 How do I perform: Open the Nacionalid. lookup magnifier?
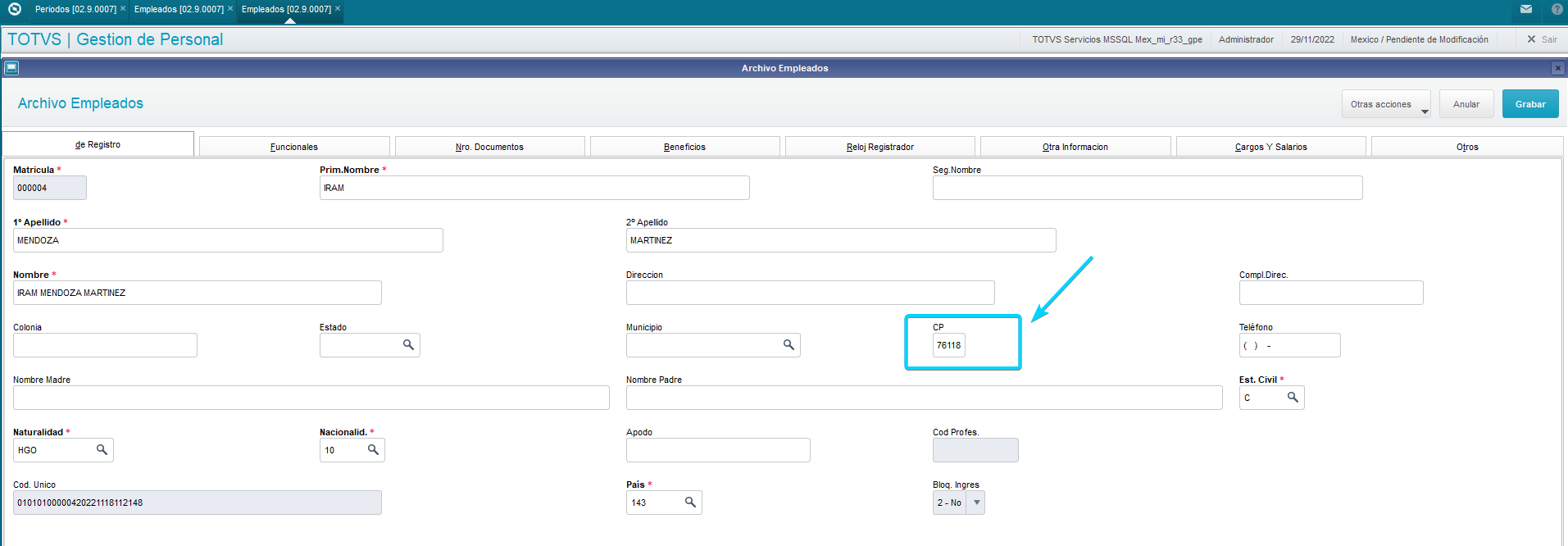pyautogui.click(x=373, y=450)
